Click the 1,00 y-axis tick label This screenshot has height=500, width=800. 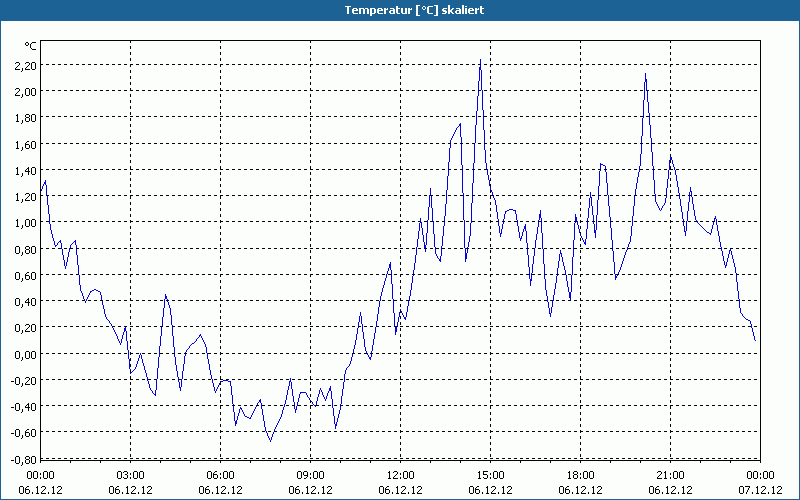click(27, 223)
